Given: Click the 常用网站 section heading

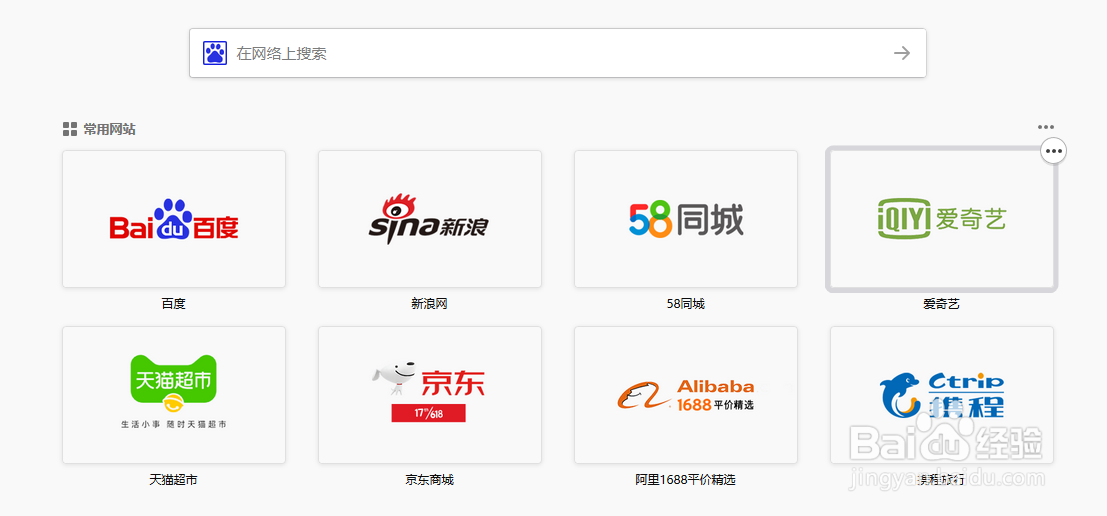Looking at the screenshot, I should [x=109, y=129].
